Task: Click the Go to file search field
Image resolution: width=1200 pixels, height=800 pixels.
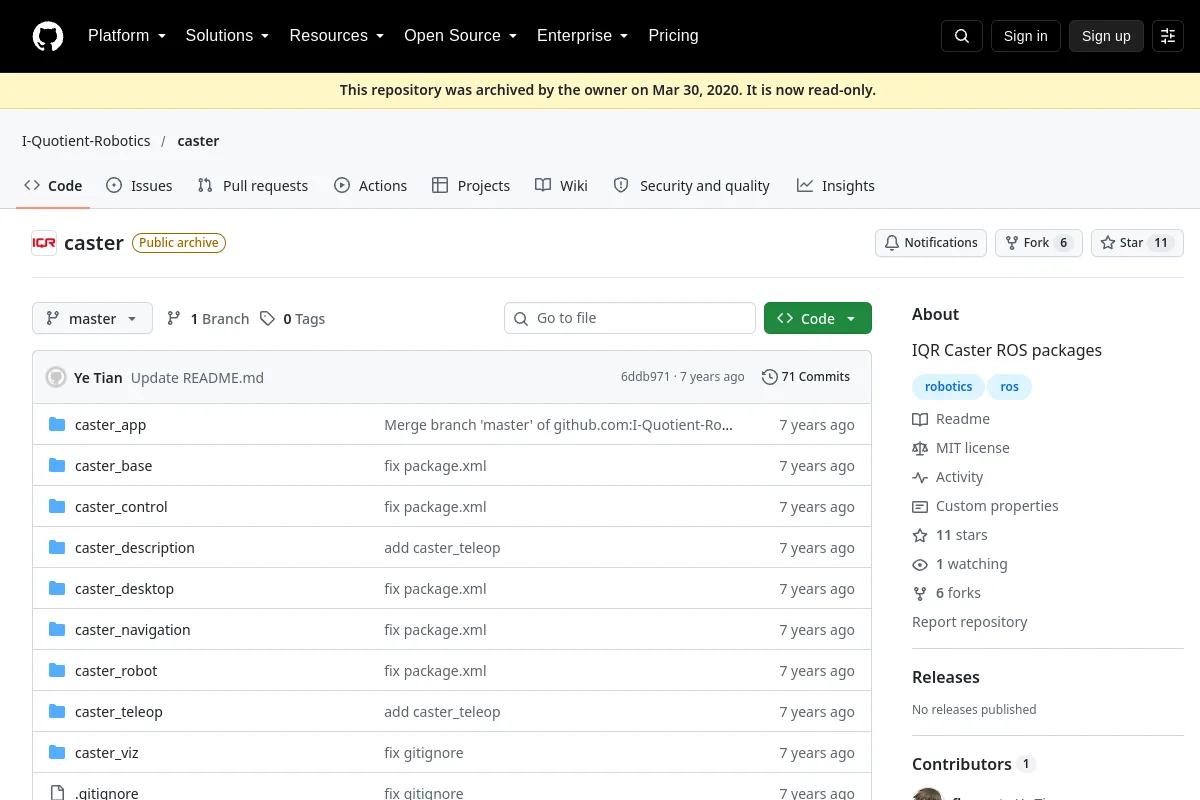Action: point(630,318)
